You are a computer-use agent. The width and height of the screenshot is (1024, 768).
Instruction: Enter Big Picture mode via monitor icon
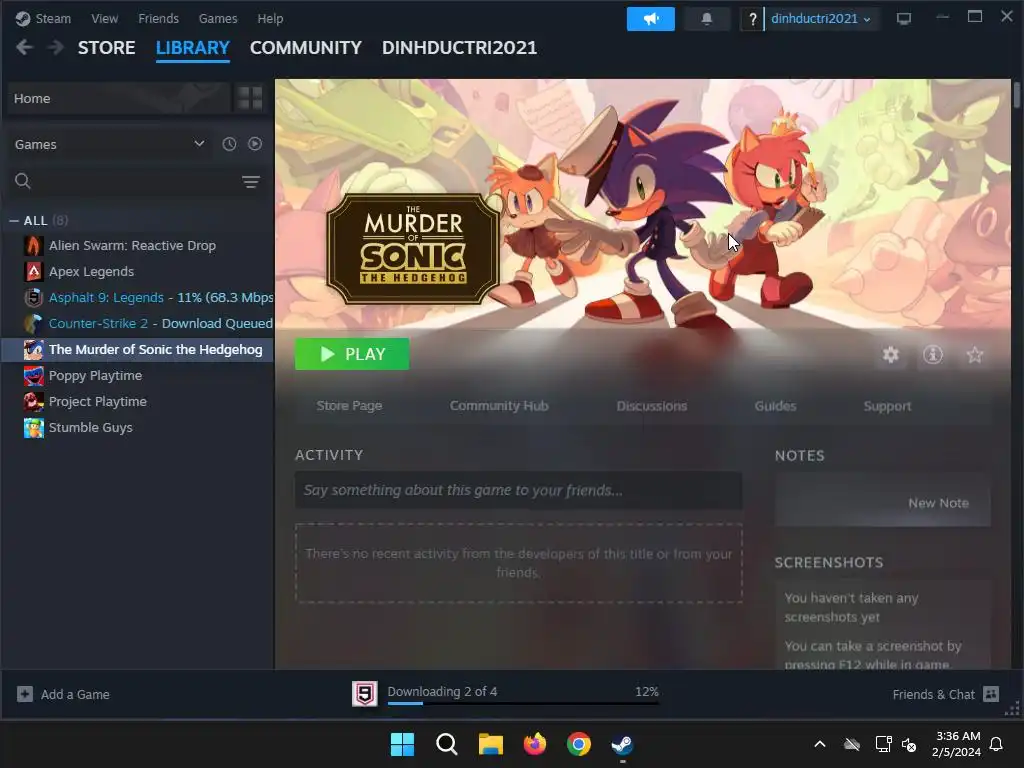pyautogui.click(x=904, y=19)
